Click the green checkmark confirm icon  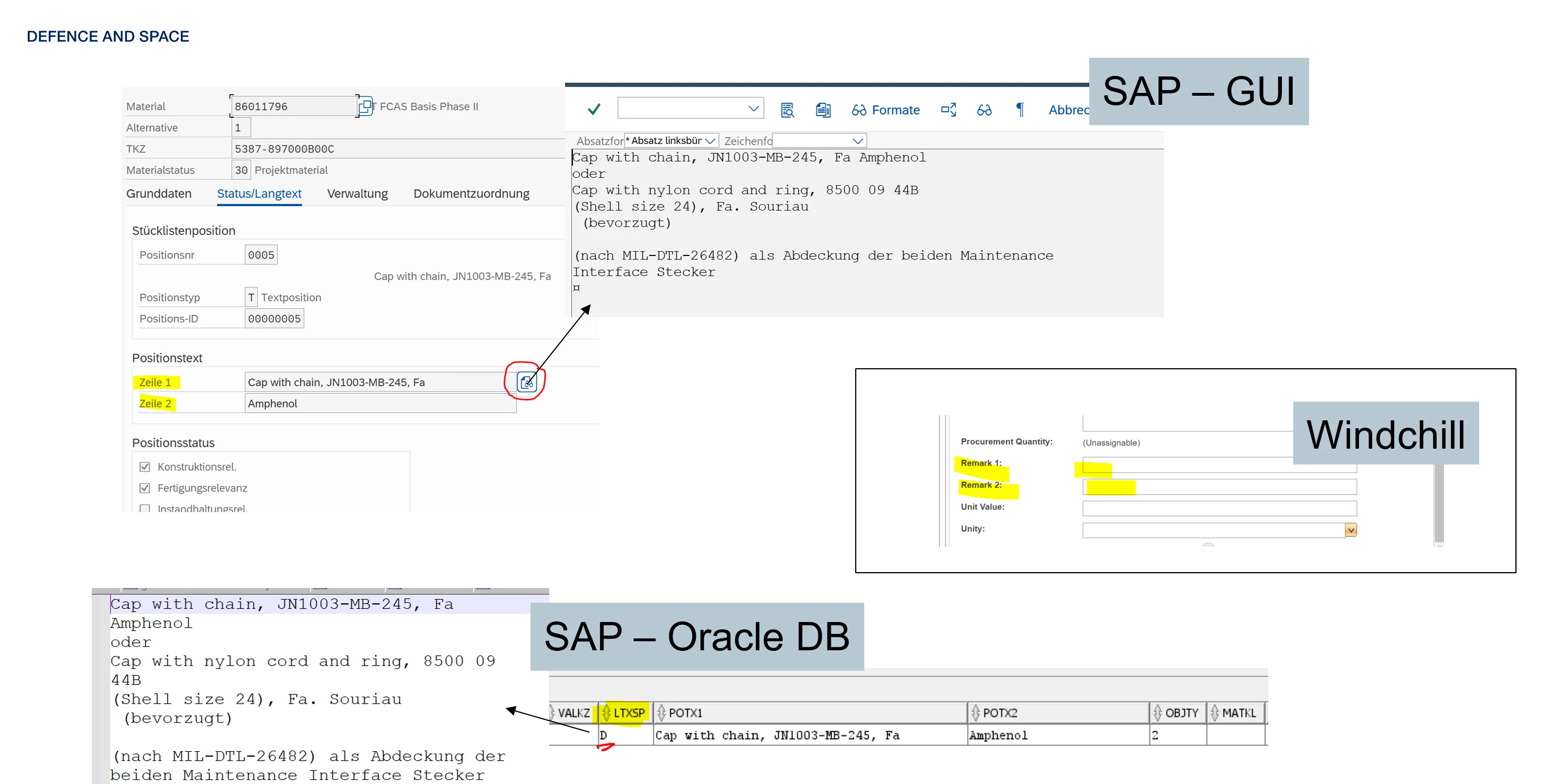(593, 109)
